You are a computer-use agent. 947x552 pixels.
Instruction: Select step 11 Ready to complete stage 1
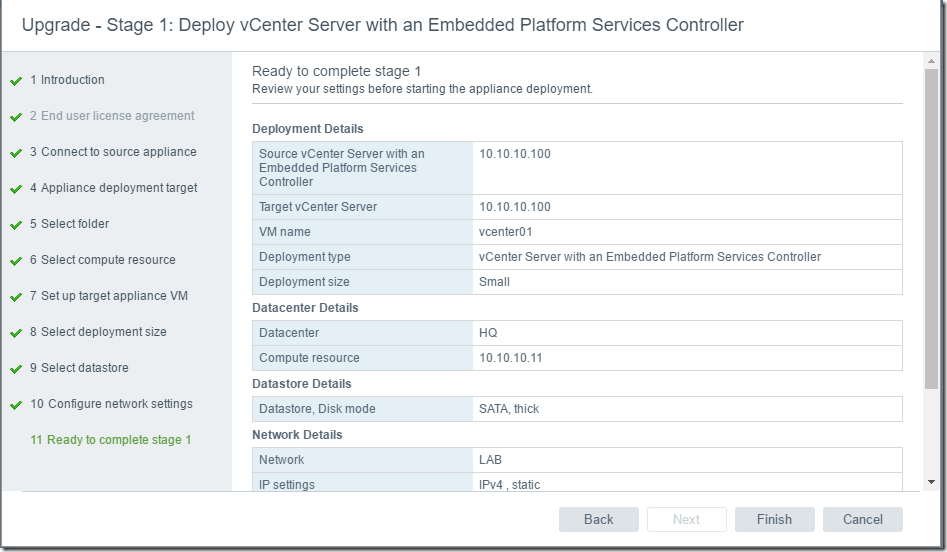coord(111,440)
